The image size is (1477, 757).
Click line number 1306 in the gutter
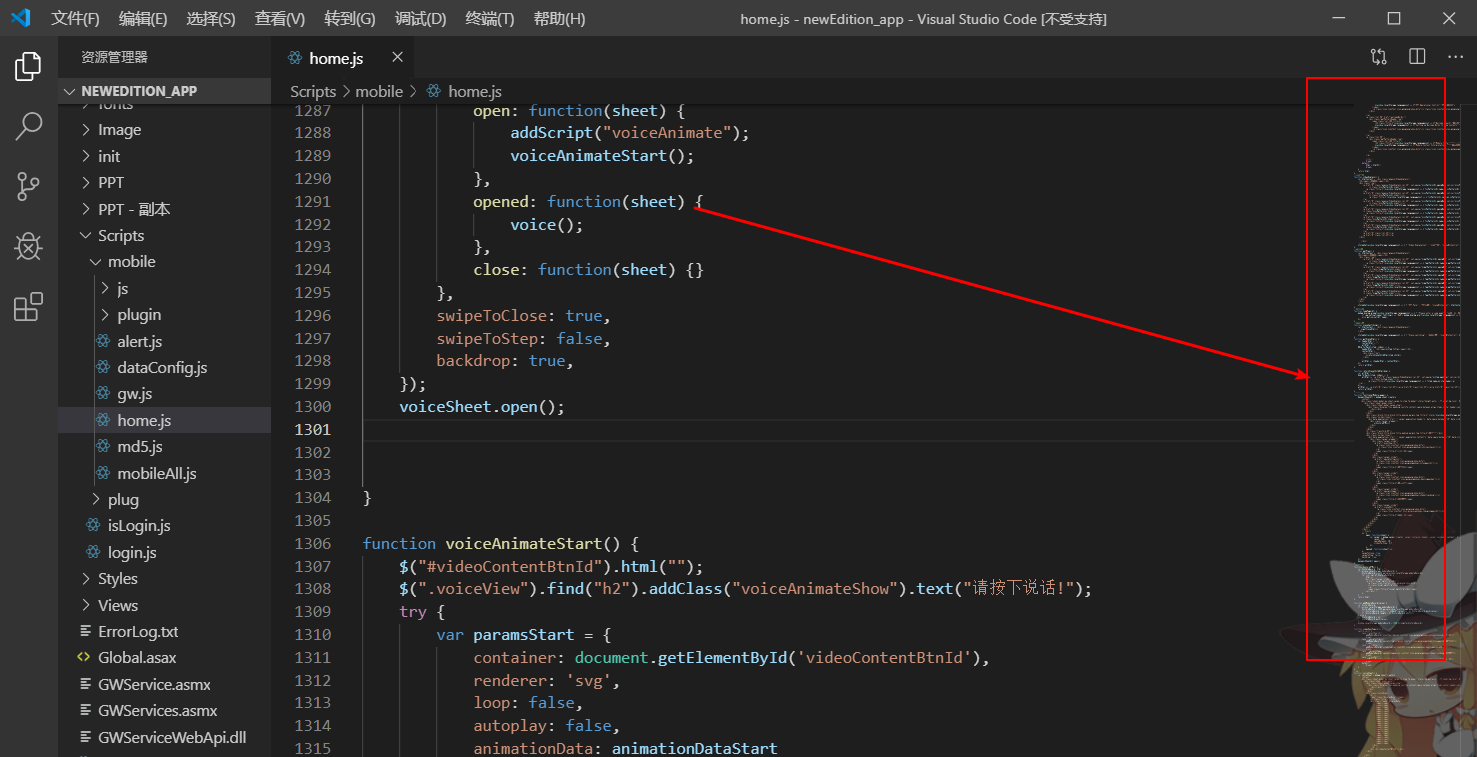coord(313,544)
